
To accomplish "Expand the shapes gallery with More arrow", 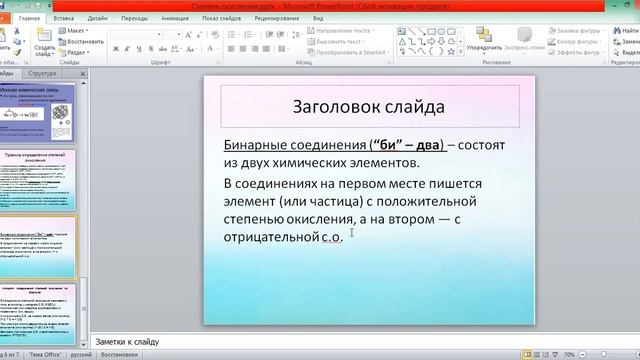I will point(461,52).
